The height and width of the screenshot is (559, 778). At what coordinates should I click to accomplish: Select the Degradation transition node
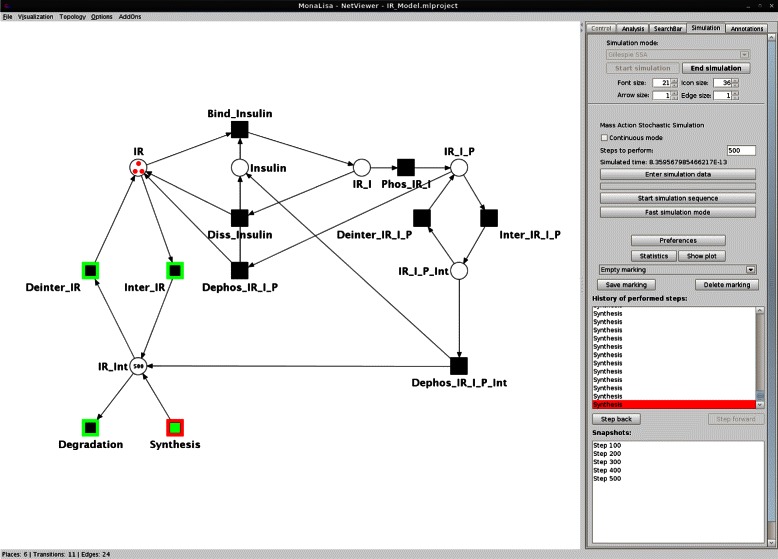90,428
